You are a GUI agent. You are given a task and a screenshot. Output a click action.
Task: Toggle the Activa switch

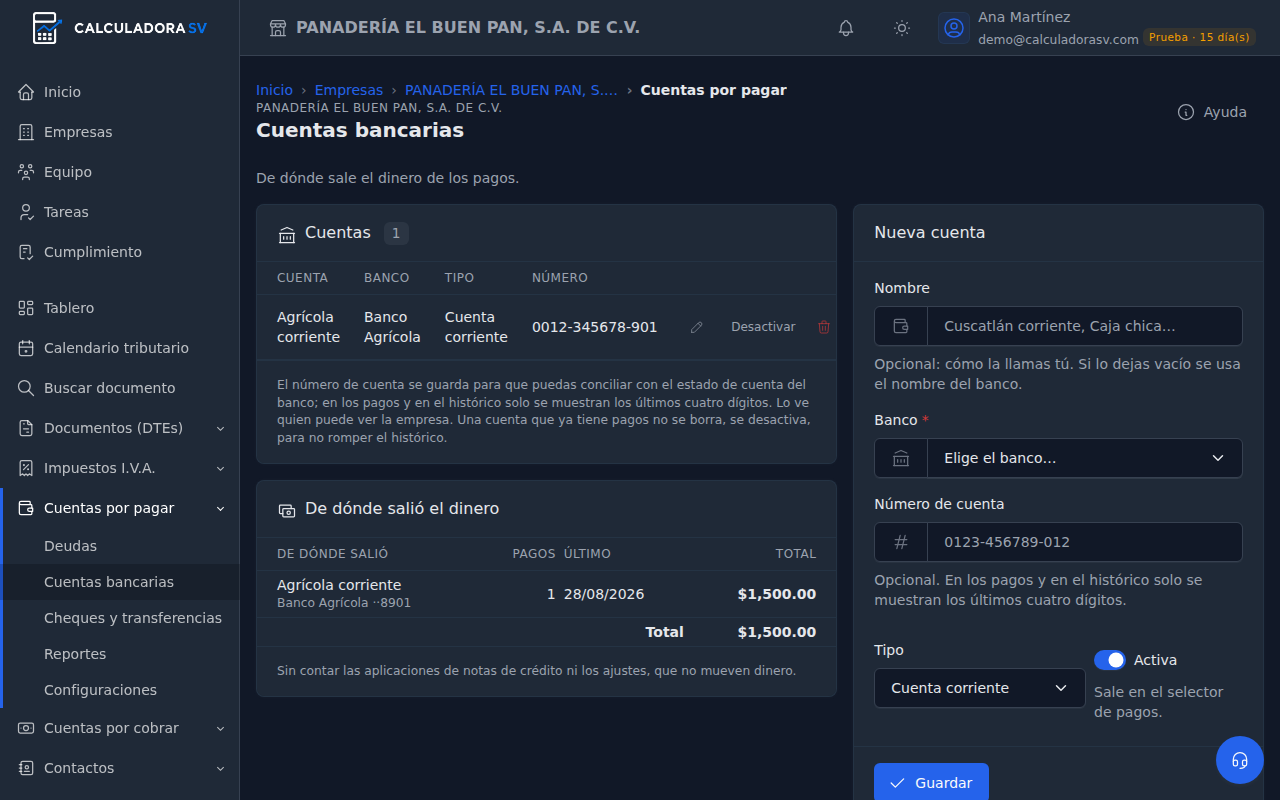coord(1110,660)
